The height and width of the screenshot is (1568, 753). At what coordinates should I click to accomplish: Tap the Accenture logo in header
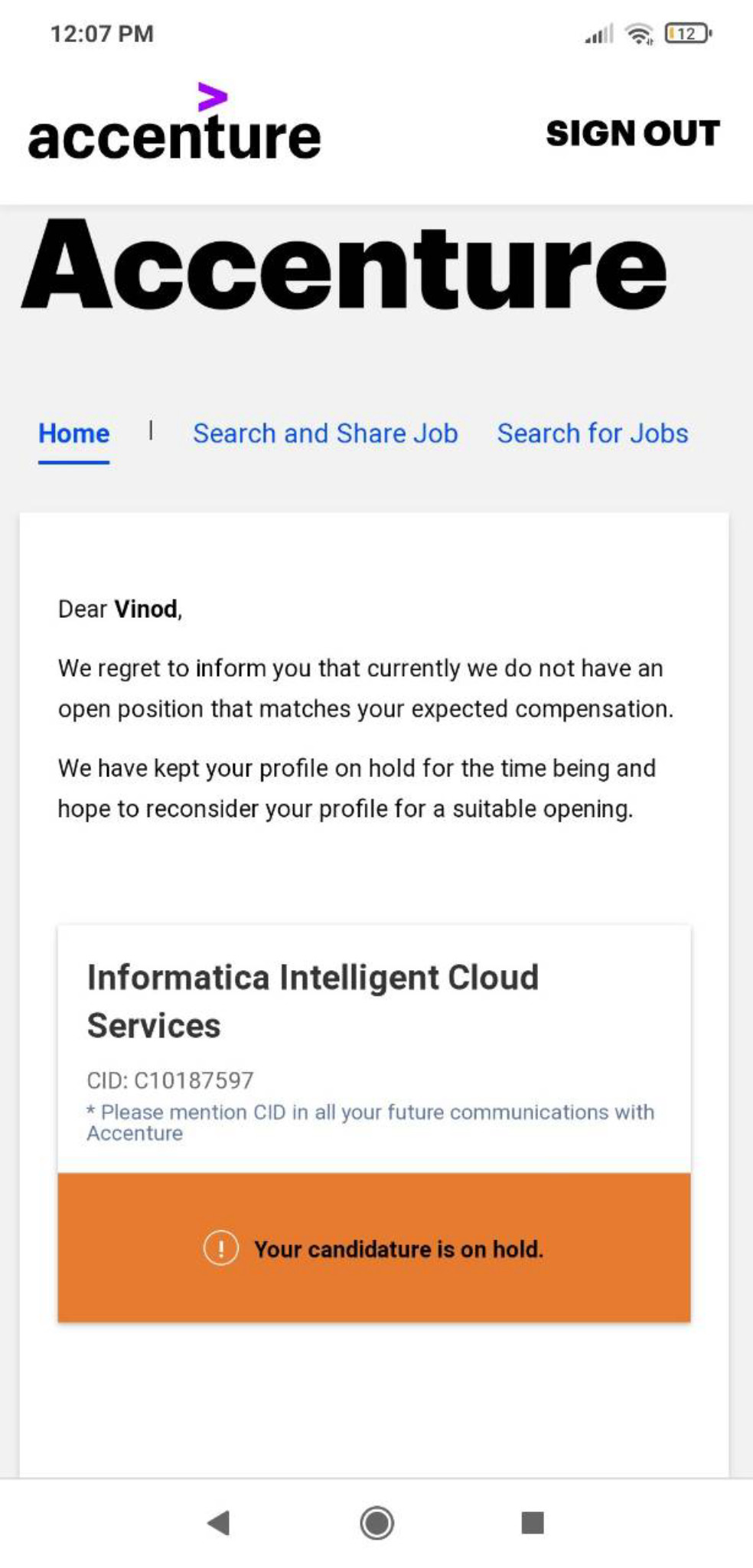174,124
